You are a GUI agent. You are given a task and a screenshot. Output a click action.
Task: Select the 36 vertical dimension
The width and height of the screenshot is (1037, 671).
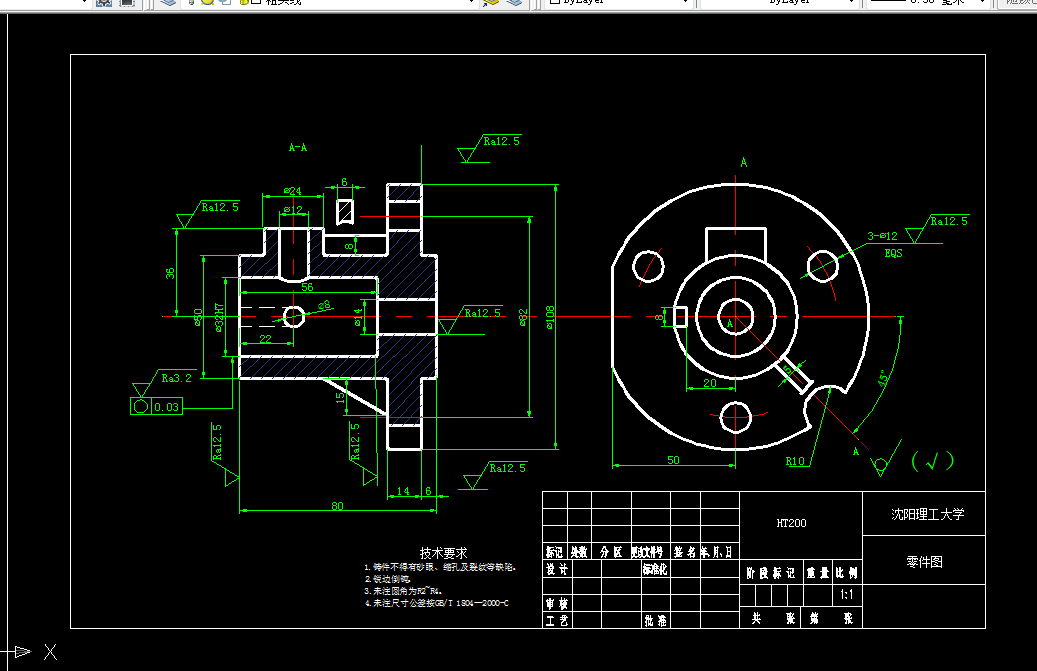pyautogui.click(x=170, y=273)
